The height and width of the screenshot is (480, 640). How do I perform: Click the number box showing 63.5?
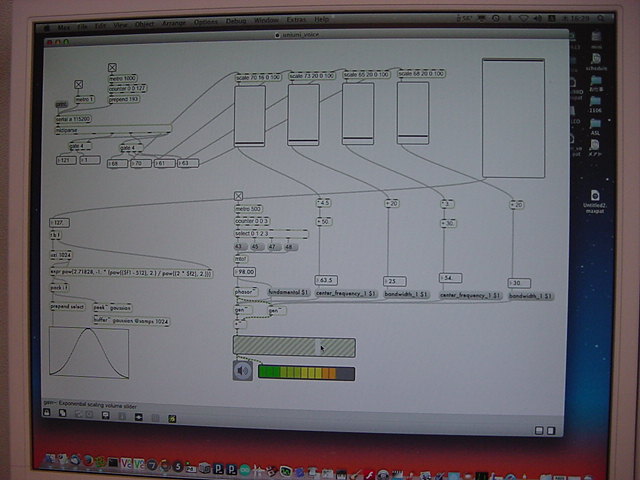(326, 280)
